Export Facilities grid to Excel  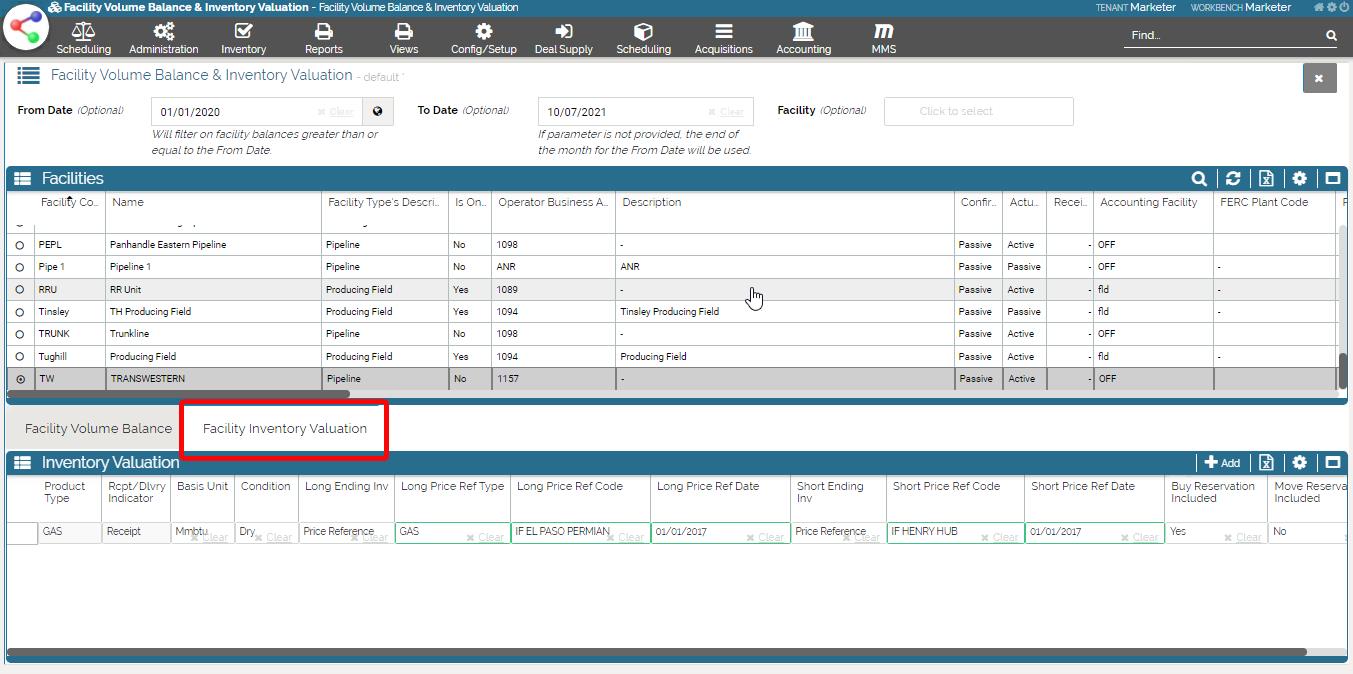(1266, 179)
